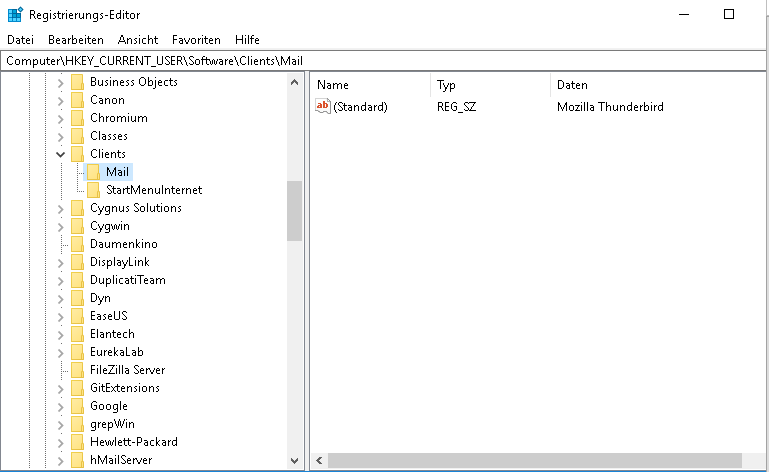769x472 pixels.
Task: Click the values pane scroll left arrow
Action: 319,460
